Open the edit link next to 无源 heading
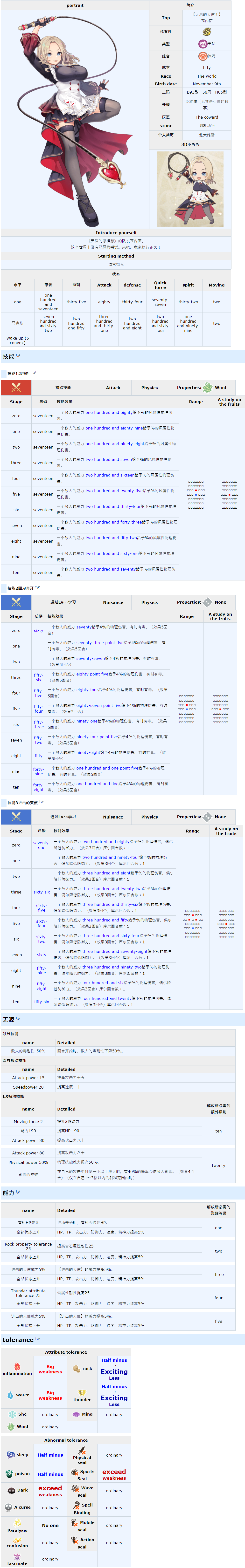The width and height of the screenshot is (245, 1568). coord(18,1019)
